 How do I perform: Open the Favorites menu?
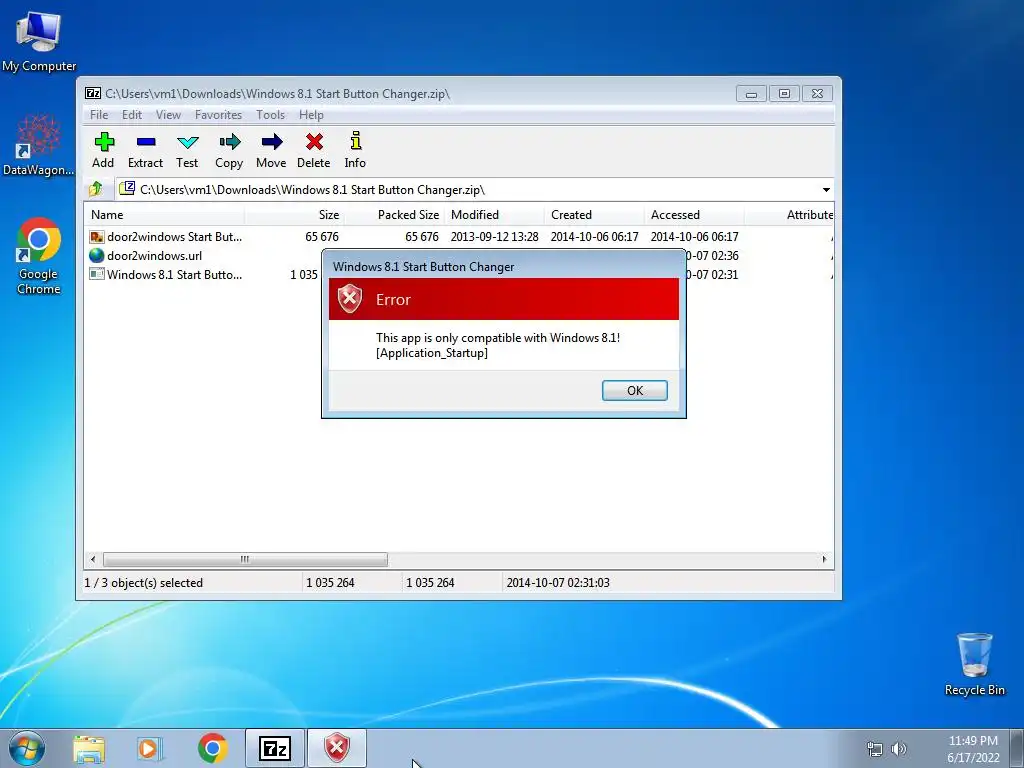click(x=218, y=115)
